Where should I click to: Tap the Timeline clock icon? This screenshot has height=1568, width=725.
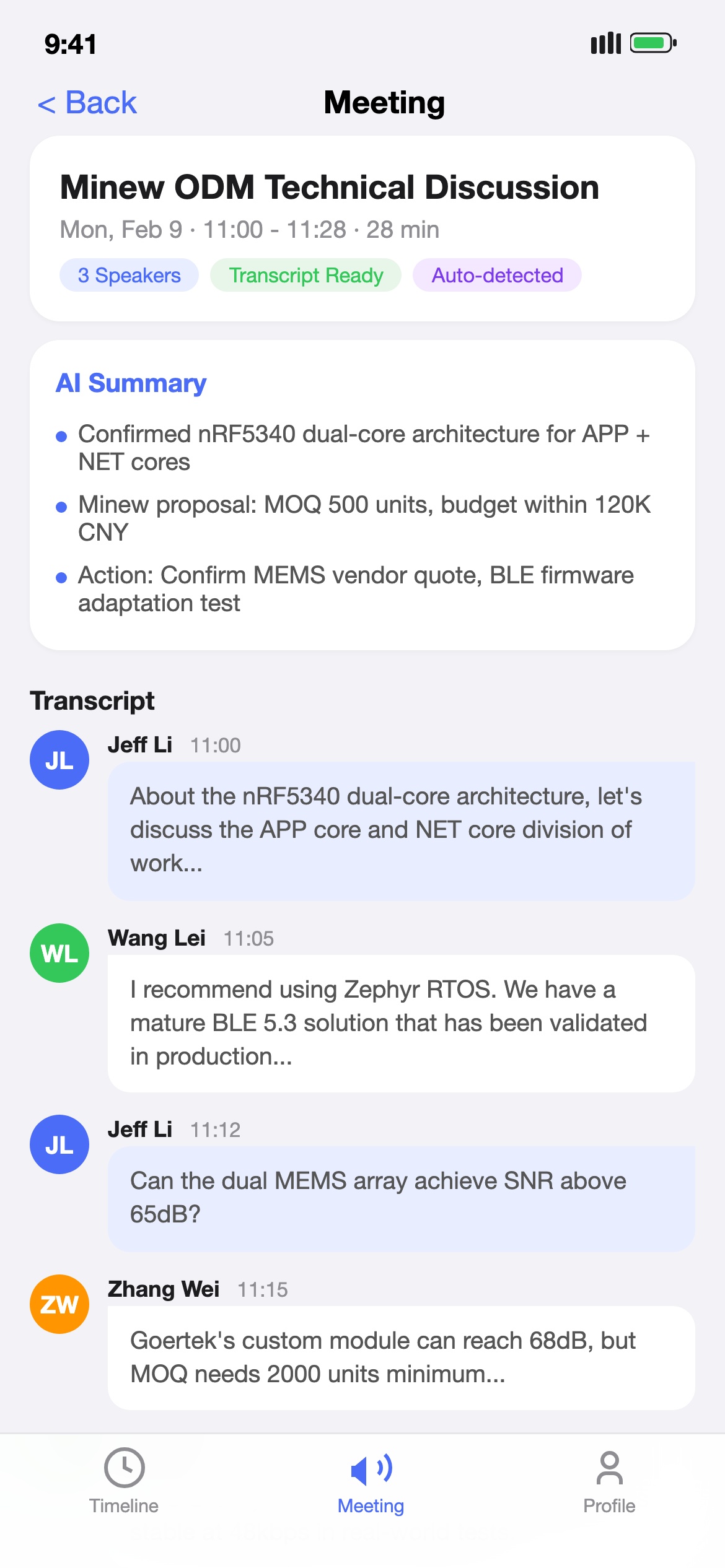click(x=124, y=1467)
